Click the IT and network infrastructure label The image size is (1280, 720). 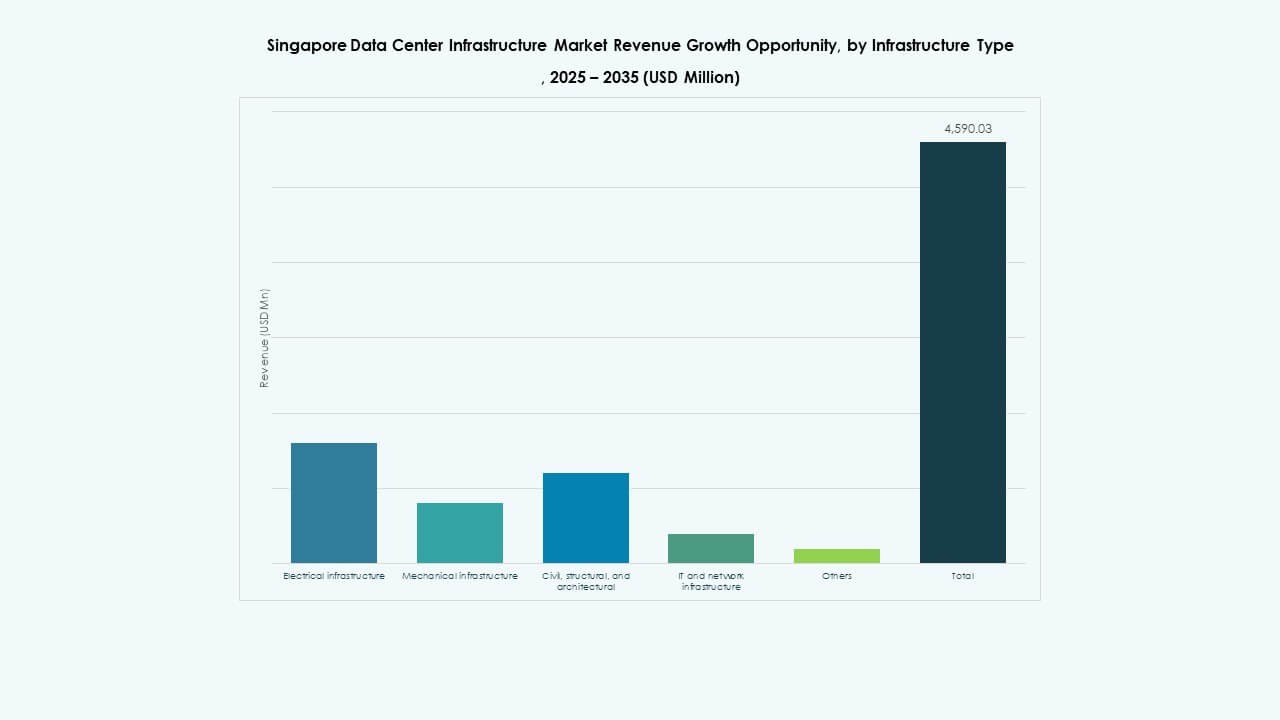pos(711,581)
